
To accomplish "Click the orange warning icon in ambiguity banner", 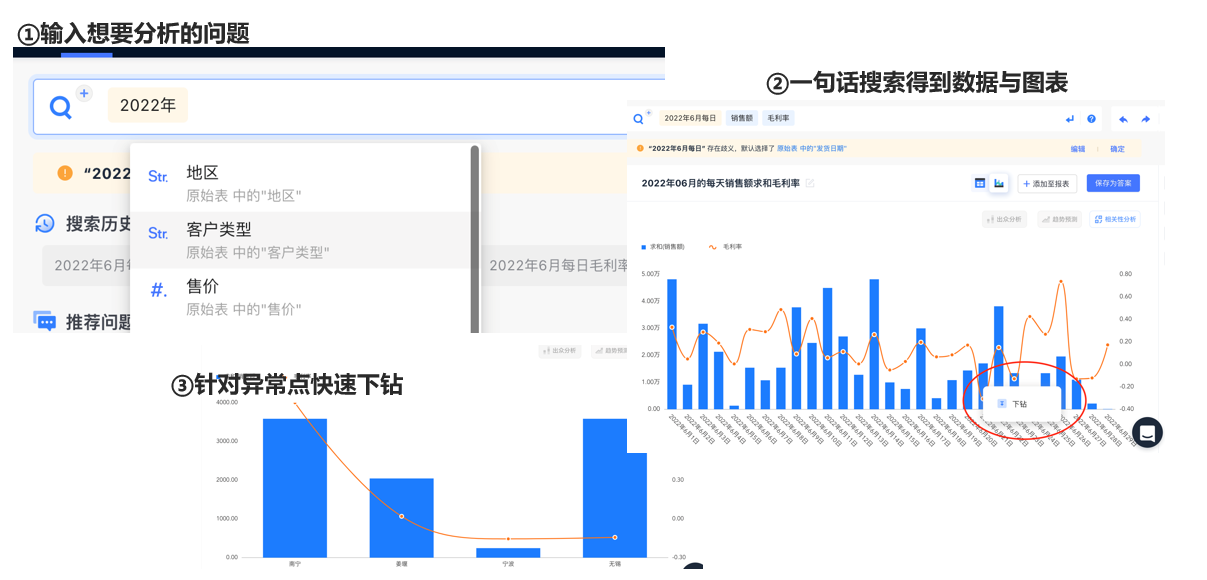I will tap(65, 173).
